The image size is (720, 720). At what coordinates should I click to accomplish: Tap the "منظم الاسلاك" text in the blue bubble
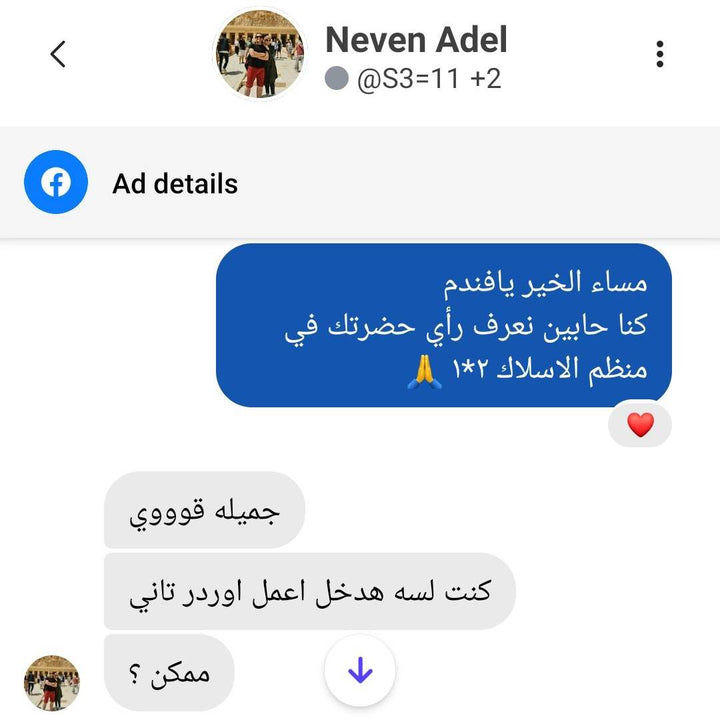pyautogui.click(x=572, y=370)
